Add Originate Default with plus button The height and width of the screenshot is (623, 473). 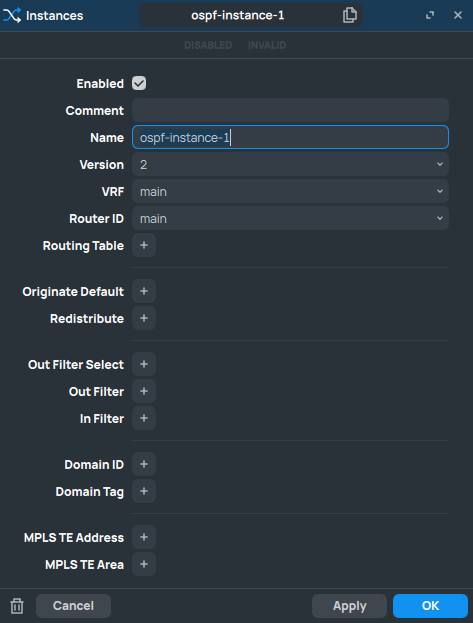coord(144,291)
